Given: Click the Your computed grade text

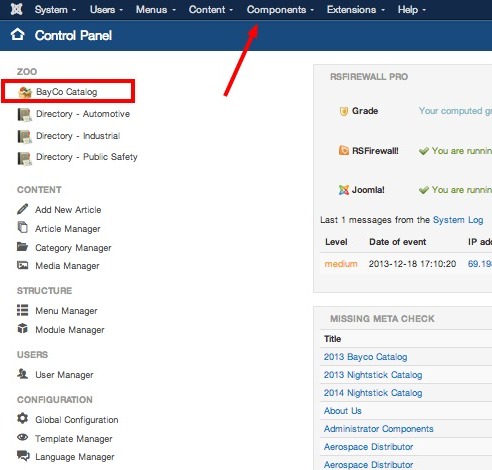Looking at the screenshot, I should point(455,111).
